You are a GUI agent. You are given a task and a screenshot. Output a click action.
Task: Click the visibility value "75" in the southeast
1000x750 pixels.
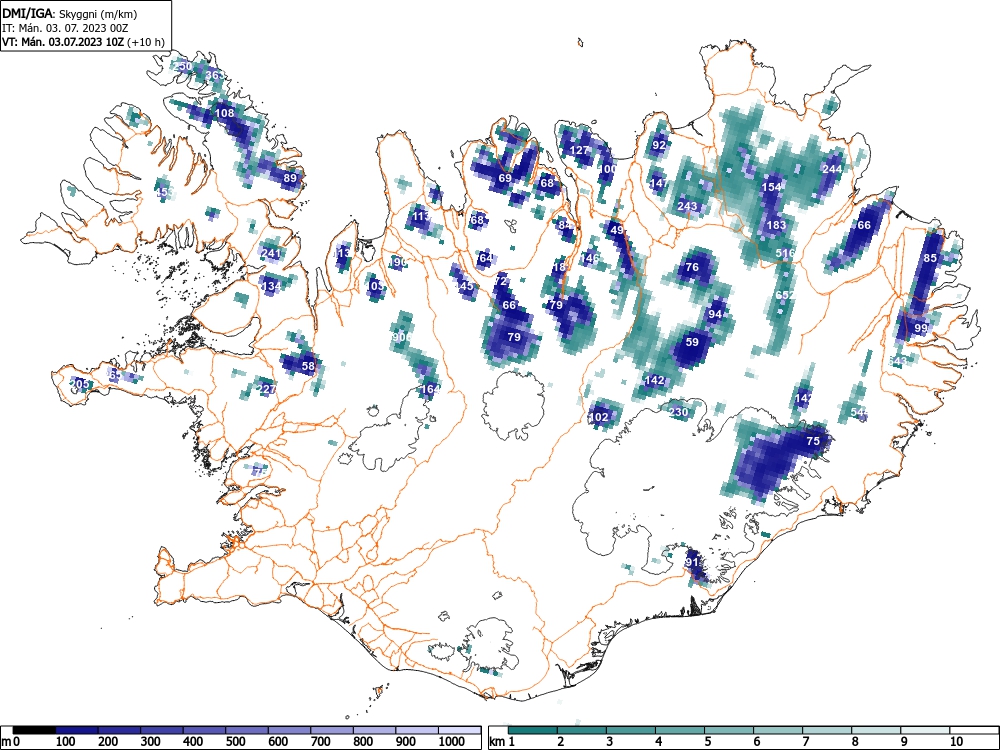812,441
